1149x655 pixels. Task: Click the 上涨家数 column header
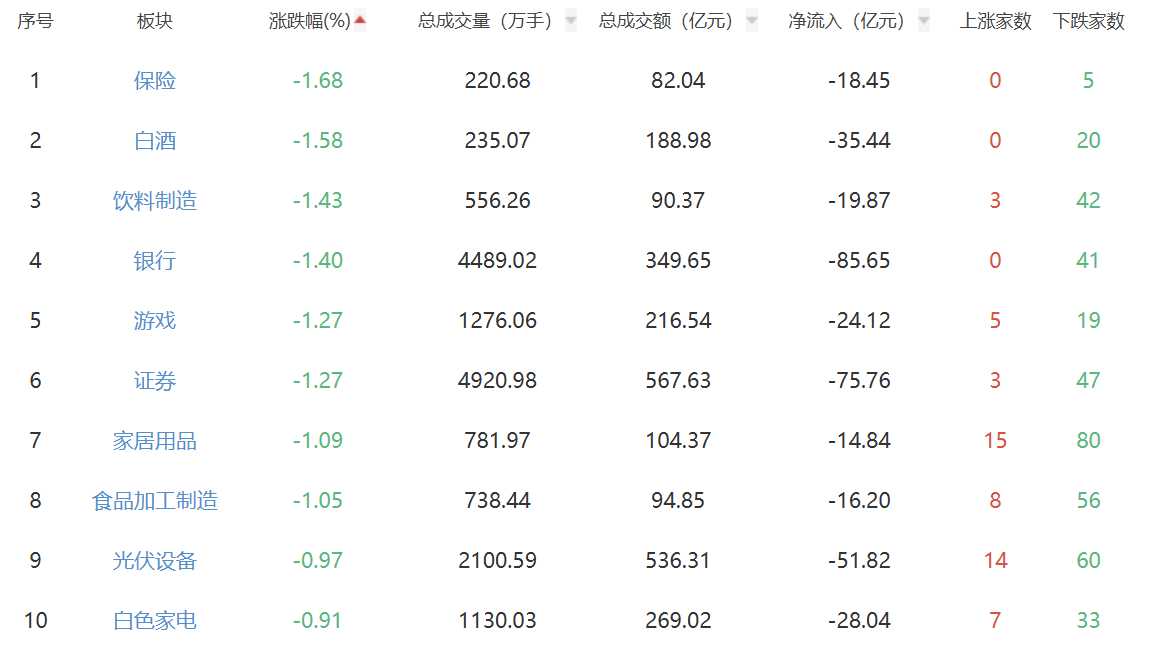(x=995, y=21)
